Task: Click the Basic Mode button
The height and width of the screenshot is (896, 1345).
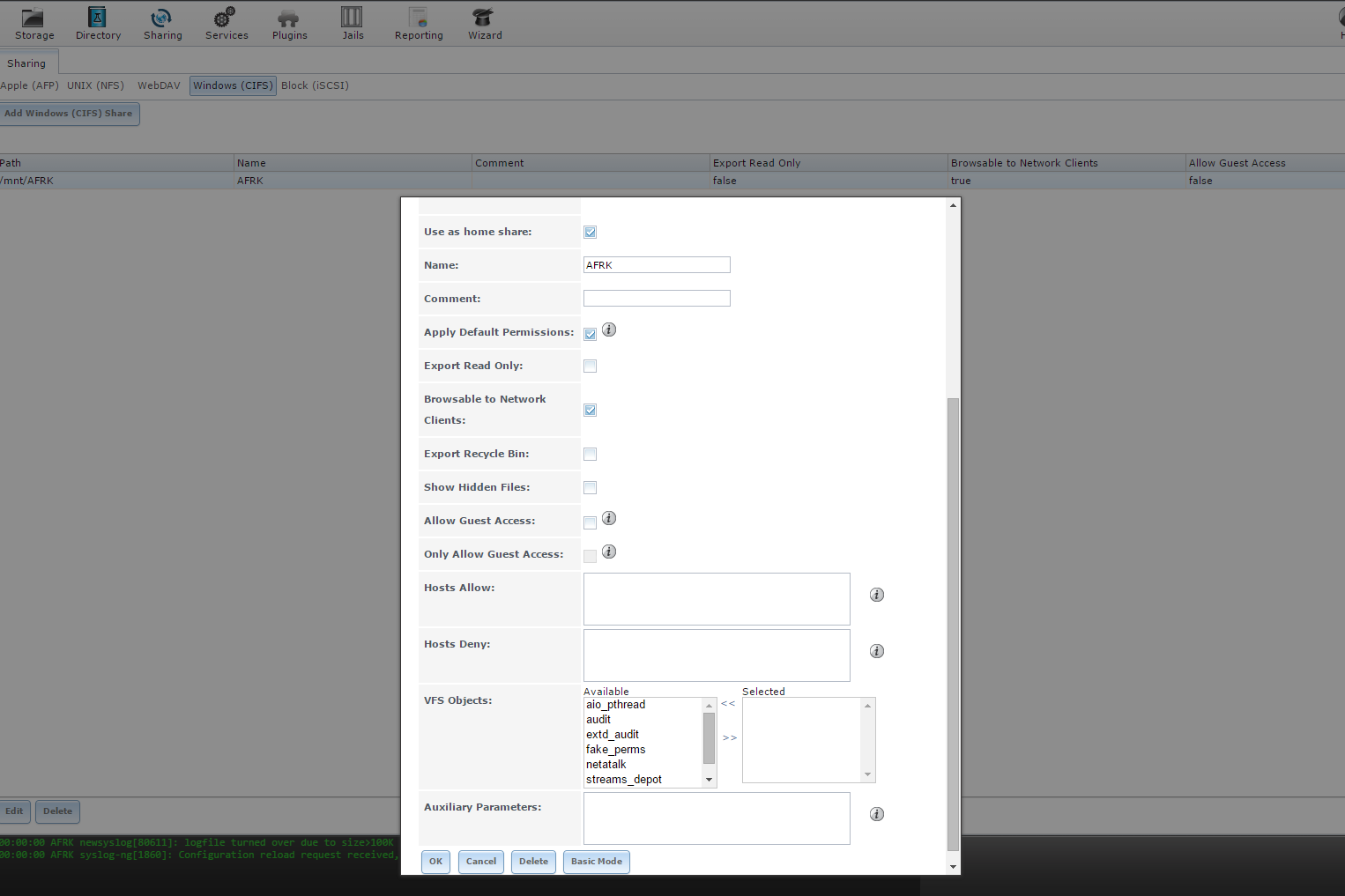Action: (x=596, y=862)
